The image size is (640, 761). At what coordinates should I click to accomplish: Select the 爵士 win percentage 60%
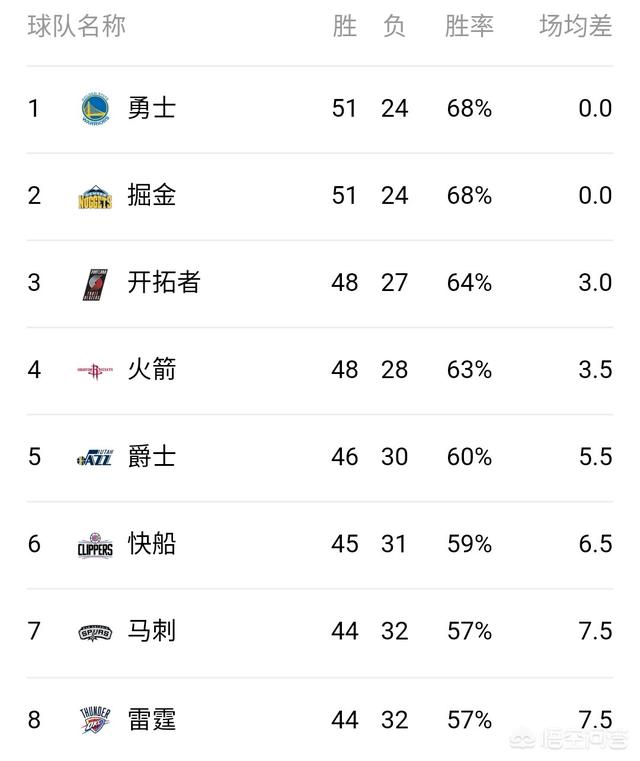point(469,457)
